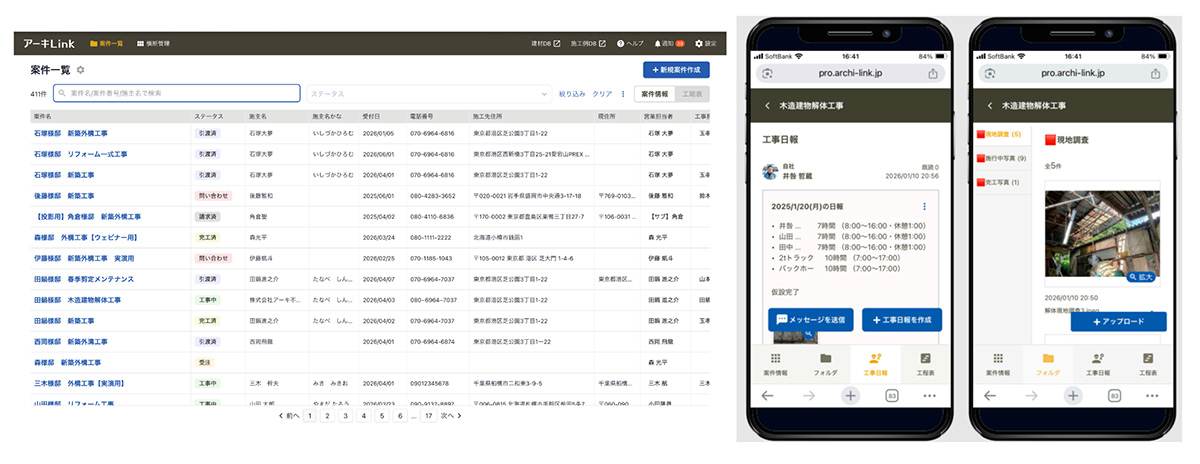
Task: Tap 工程表 tab on left phone
Action: click(x=926, y=363)
